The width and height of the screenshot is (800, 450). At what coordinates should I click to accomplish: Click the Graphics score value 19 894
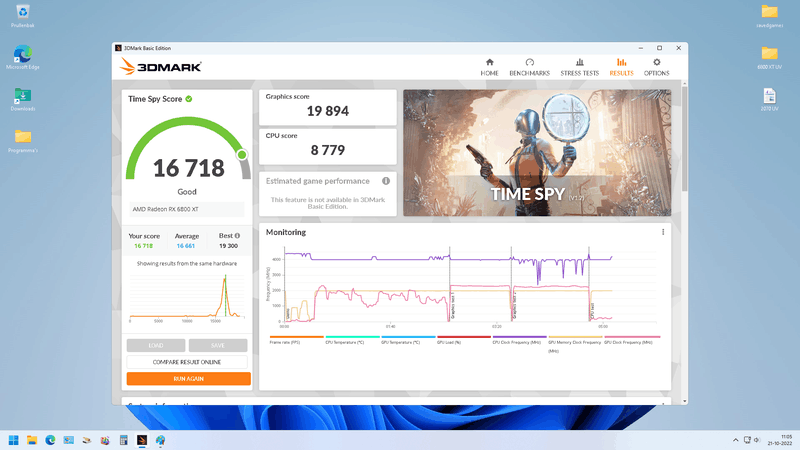click(x=328, y=111)
